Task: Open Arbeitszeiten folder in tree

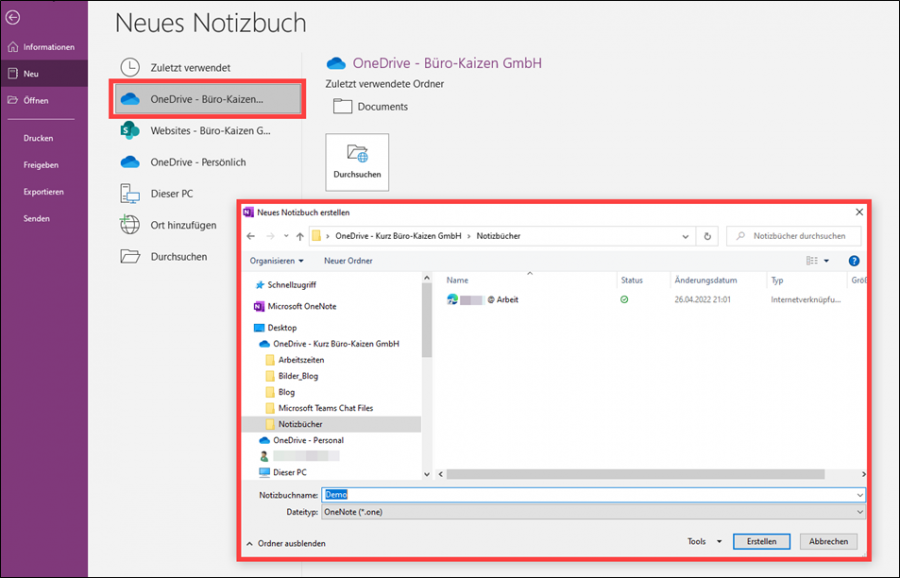Action: 295,360
